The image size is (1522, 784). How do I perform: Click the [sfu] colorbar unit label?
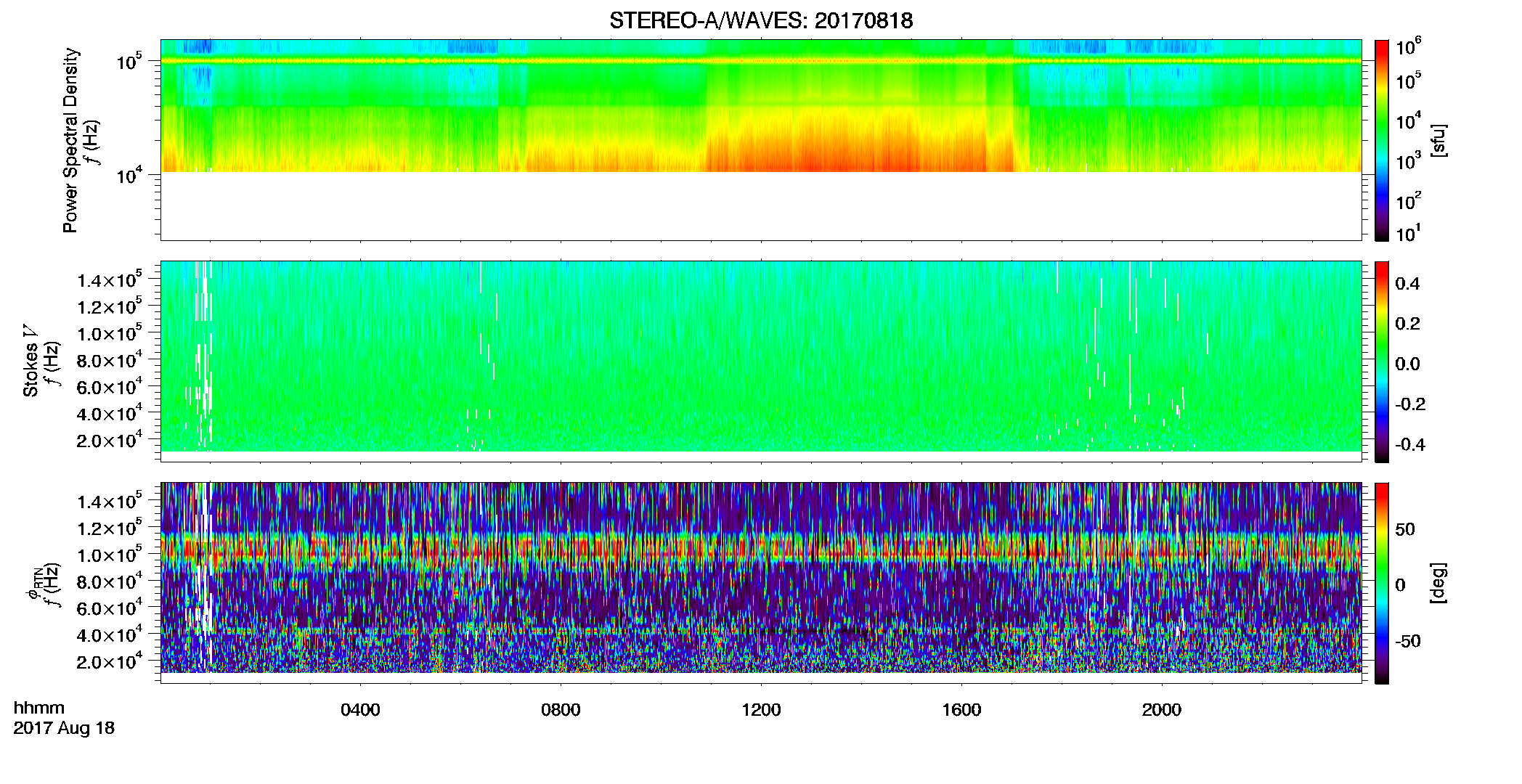1438,141
